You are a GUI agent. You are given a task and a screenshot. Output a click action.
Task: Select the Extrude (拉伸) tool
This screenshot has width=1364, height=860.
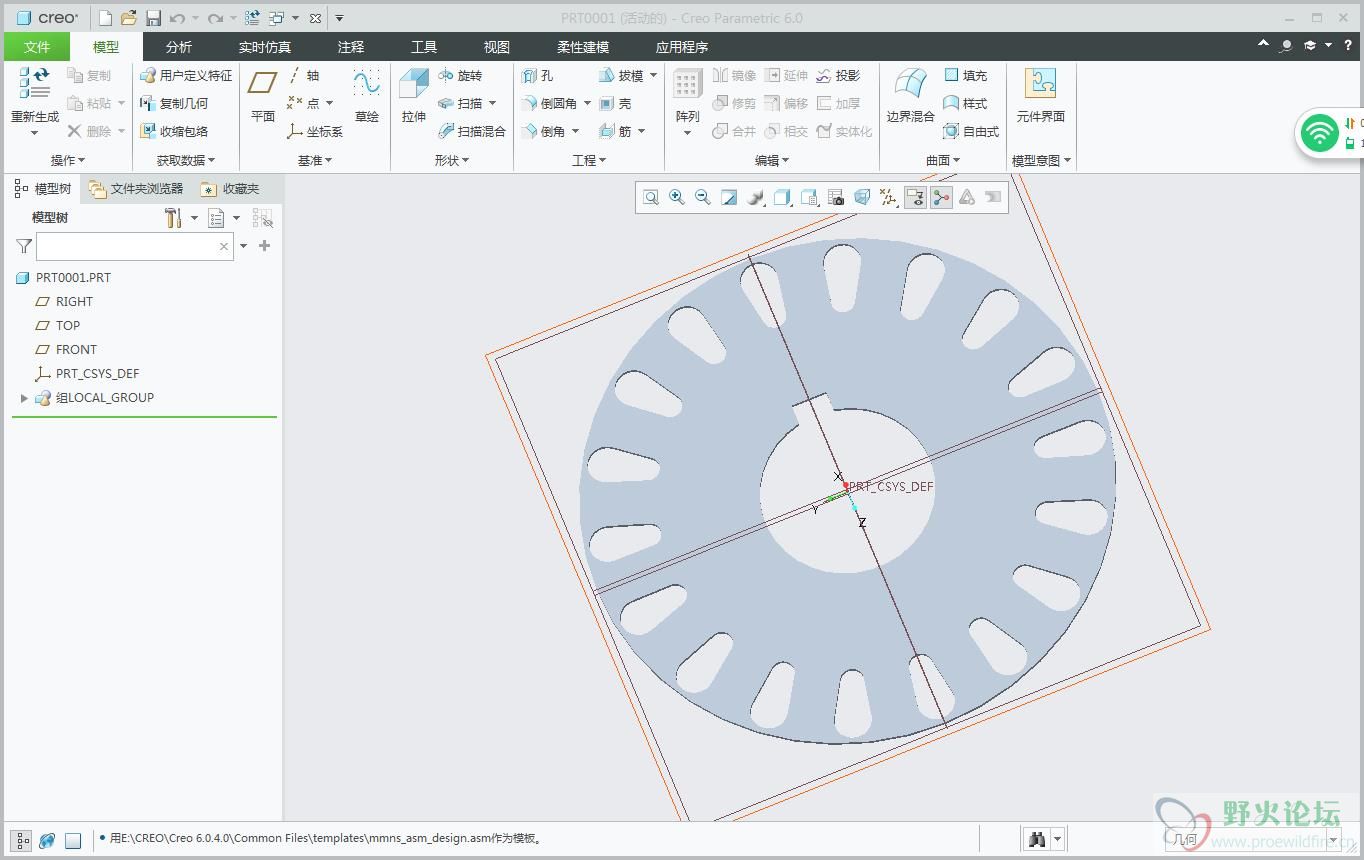[x=414, y=97]
